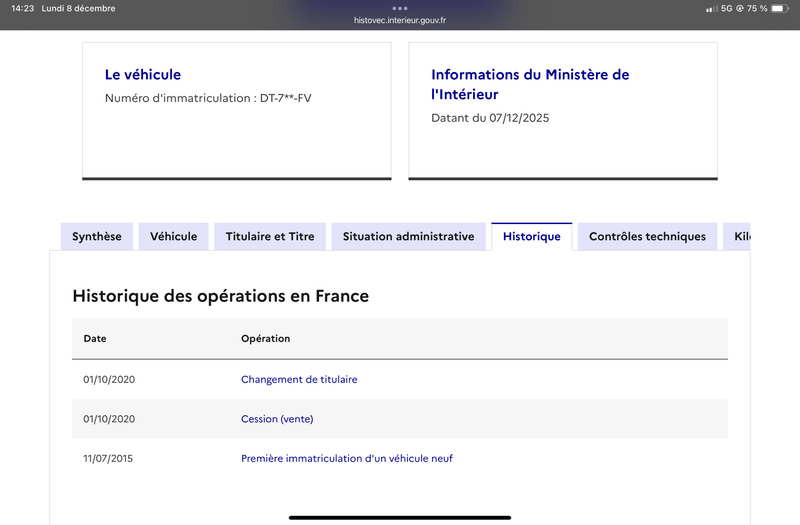The width and height of the screenshot is (800, 525).
Task: Open the Contrôles techniques tab
Action: pyautogui.click(x=647, y=237)
